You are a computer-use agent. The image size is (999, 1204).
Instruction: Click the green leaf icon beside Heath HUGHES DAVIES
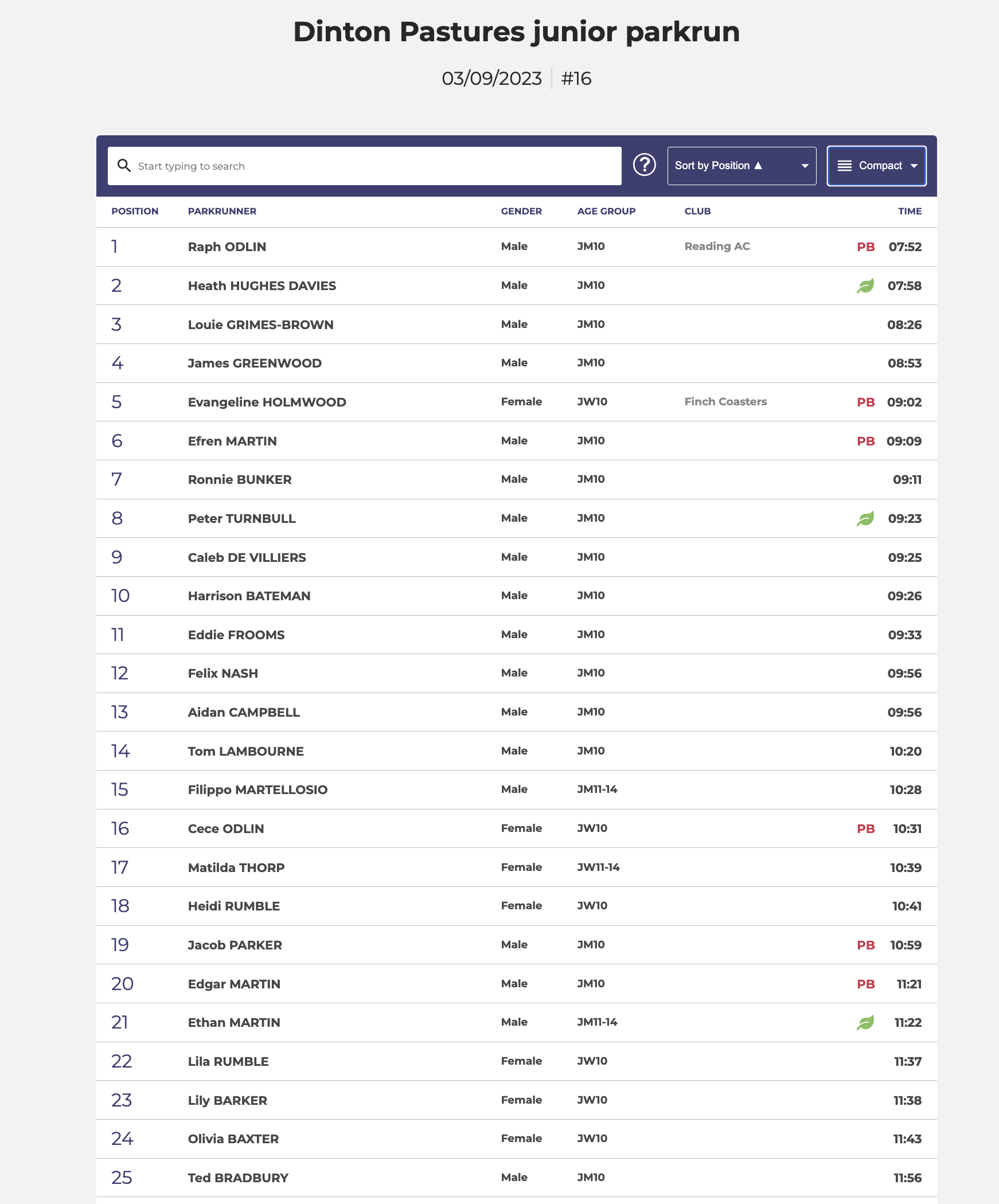click(x=865, y=286)
